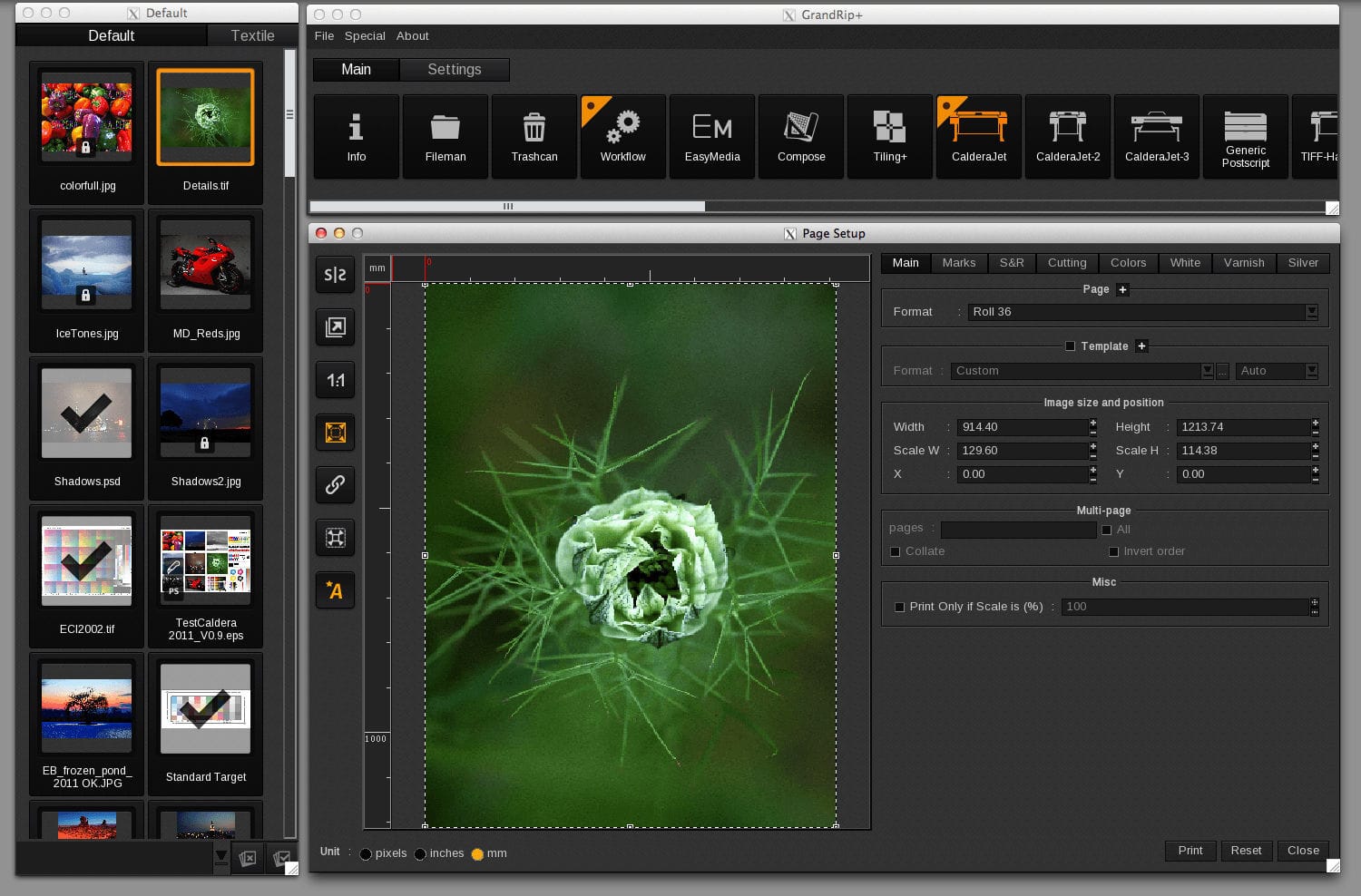Image resolution: width=1361 pixels, height=896 pixels.
Task: Check the Collate option under Multi-page
Action: pyautogui.click(x=895, y=551)
